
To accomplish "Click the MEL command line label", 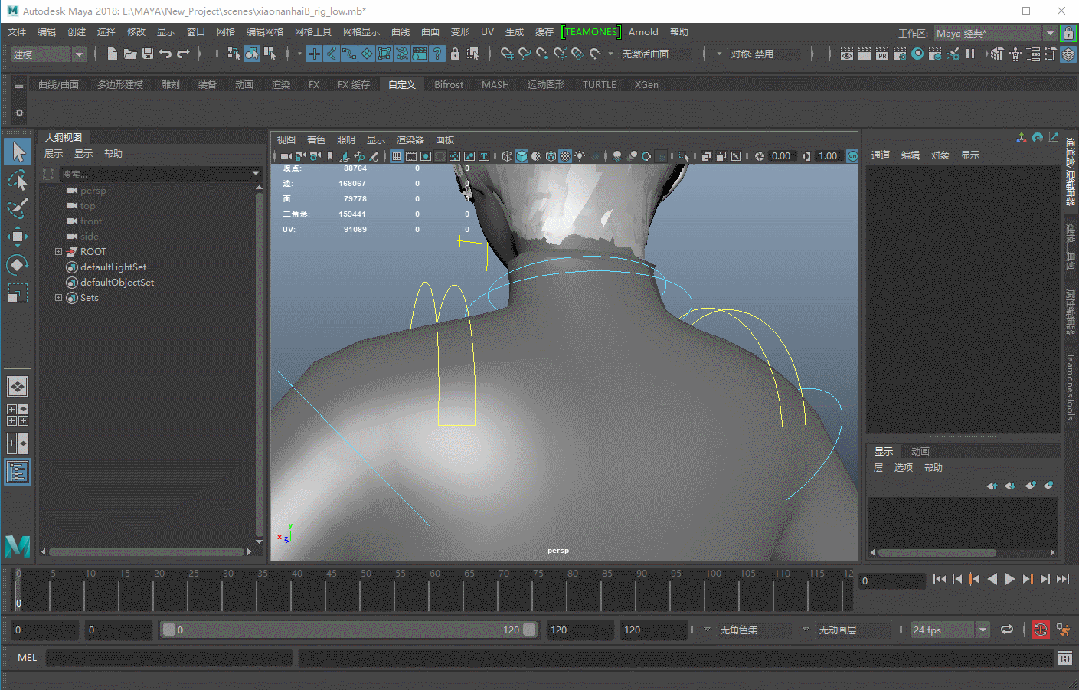I will coord(27,658).
